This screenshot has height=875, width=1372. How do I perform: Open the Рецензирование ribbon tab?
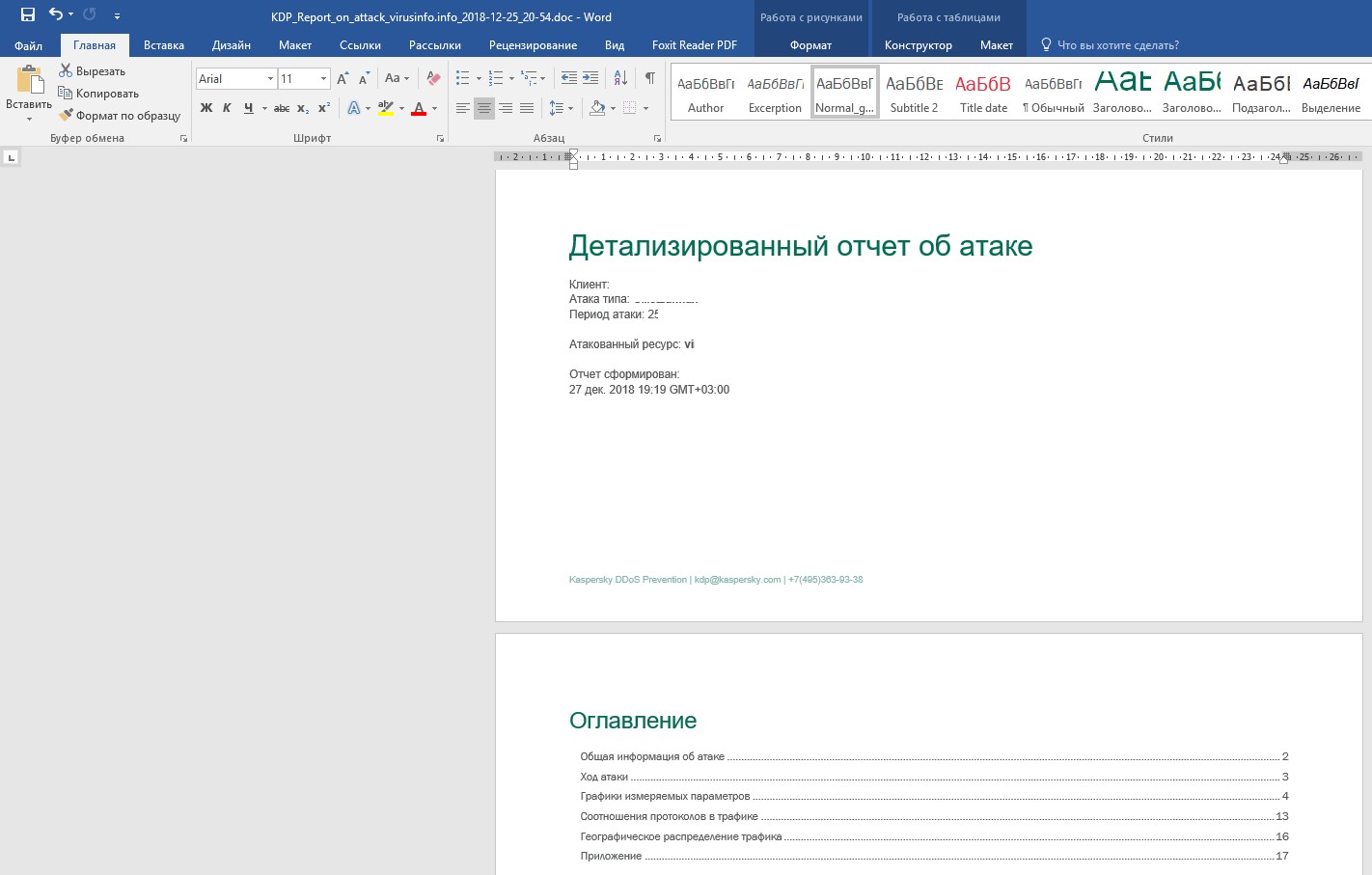point(533,45)
